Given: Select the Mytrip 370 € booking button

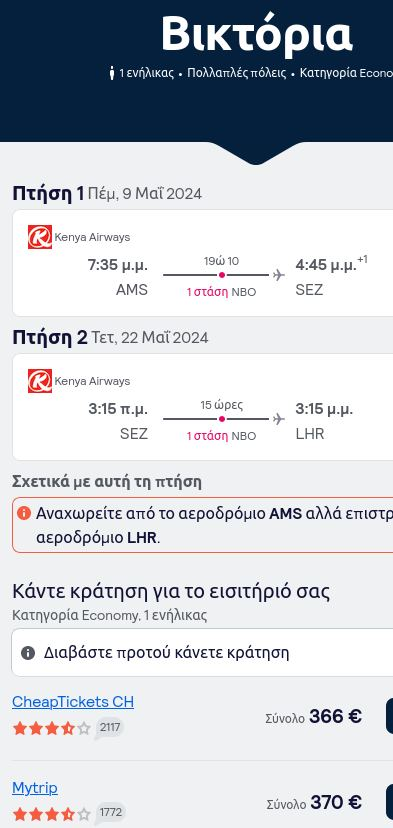Looking at the screenshot, I should point(390,802).
